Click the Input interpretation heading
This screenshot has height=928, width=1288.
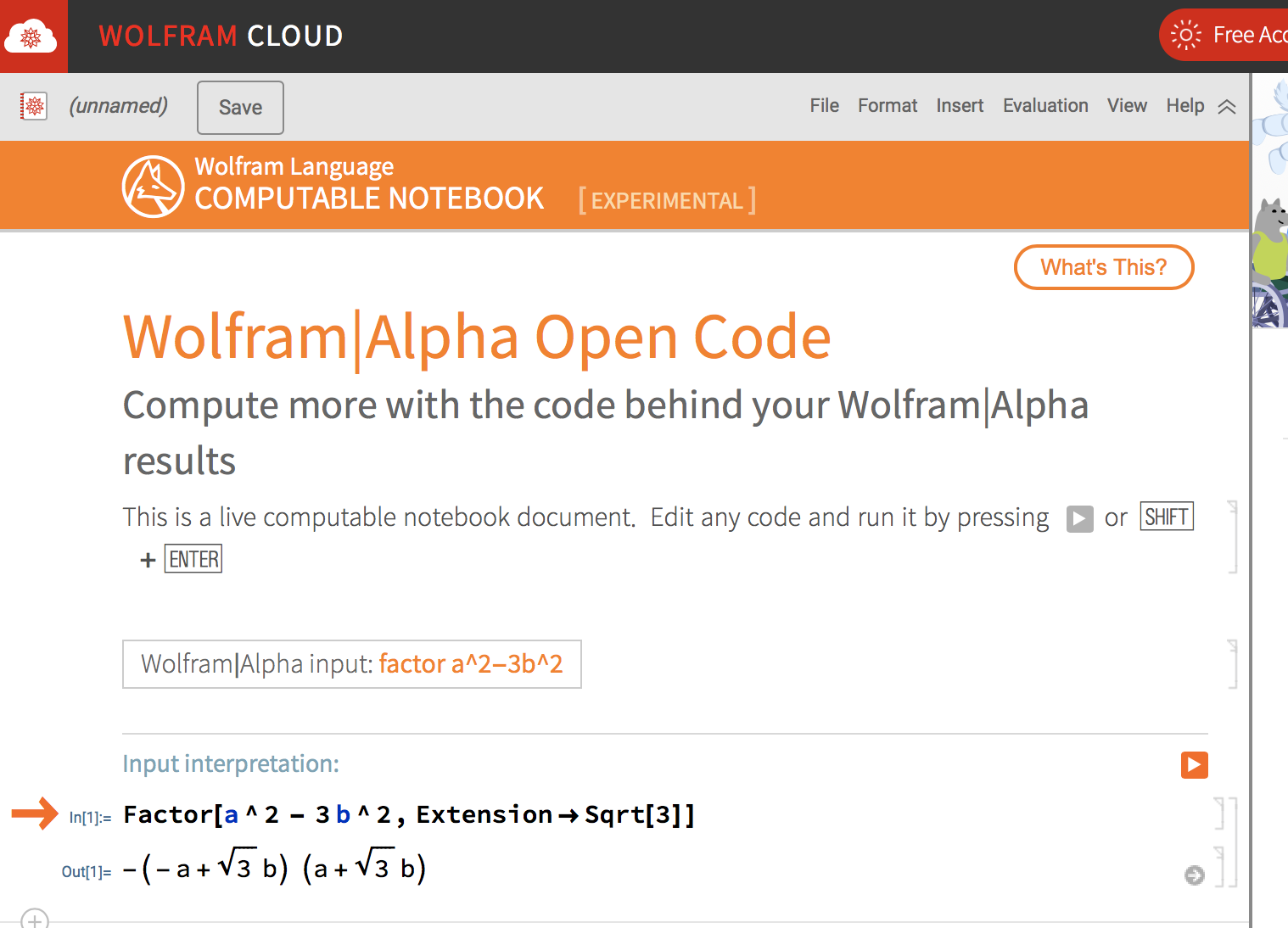pos(231,763)
